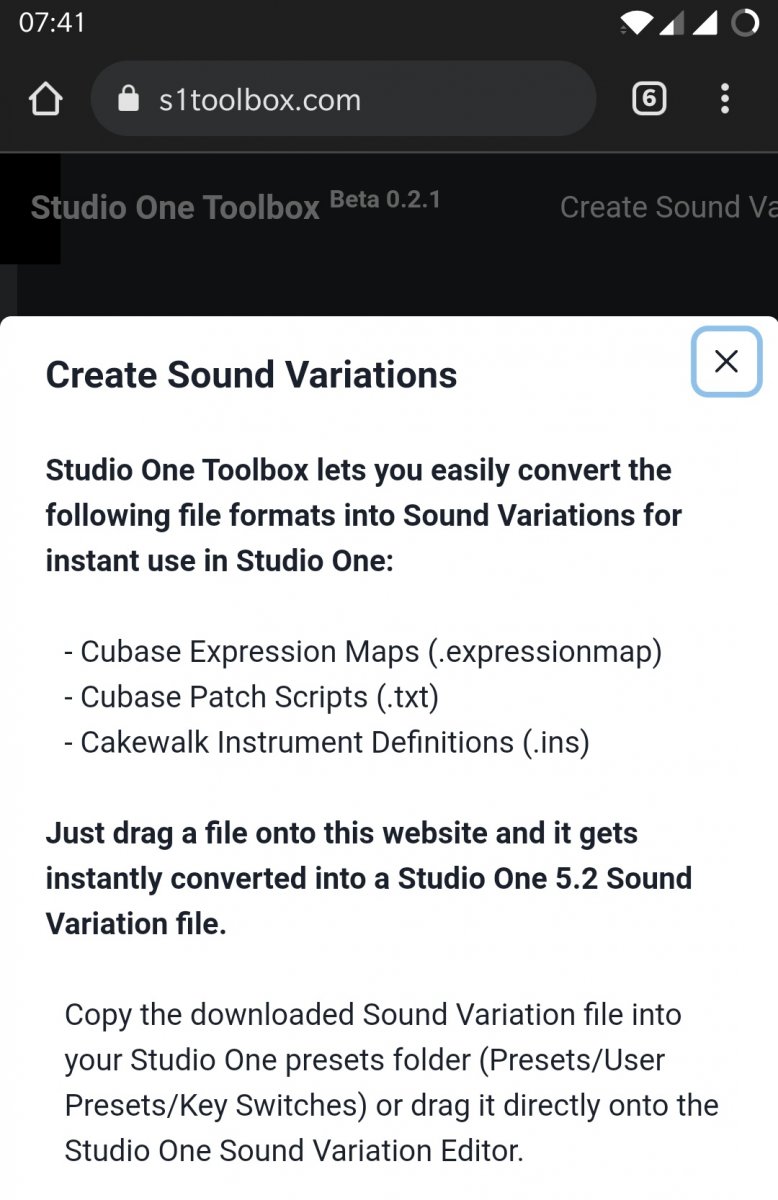Click the 'Just drag a file' paragraph

369,878
